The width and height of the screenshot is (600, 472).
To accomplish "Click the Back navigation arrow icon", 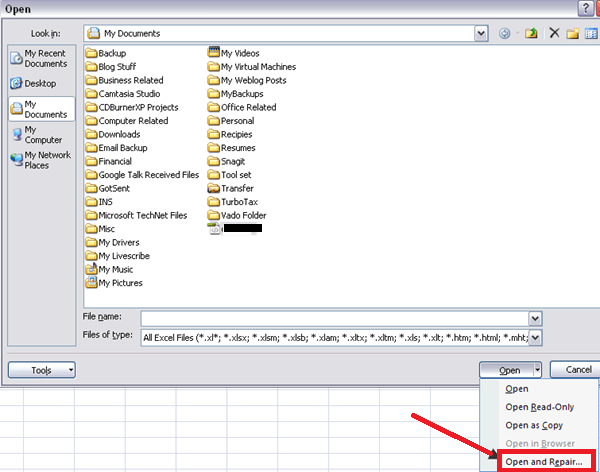I will (504, 33).
